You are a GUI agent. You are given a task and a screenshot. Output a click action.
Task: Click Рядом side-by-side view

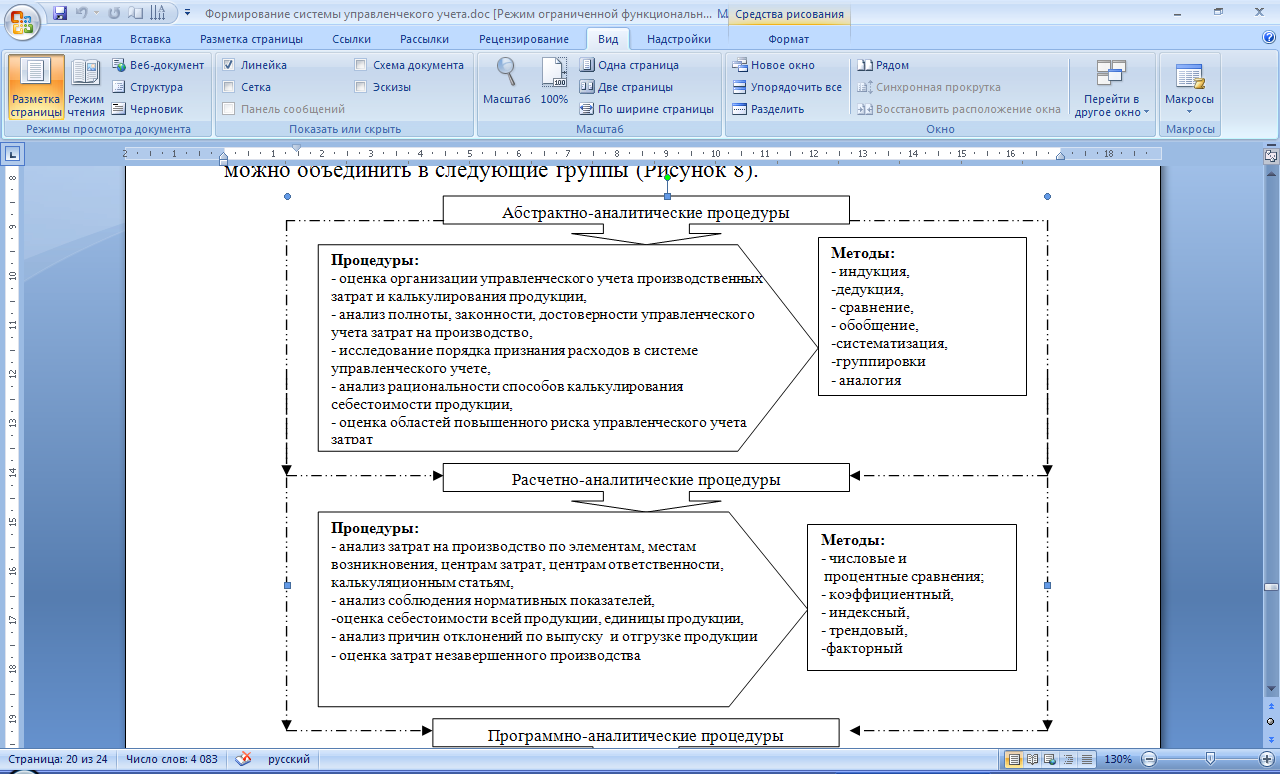883,65
